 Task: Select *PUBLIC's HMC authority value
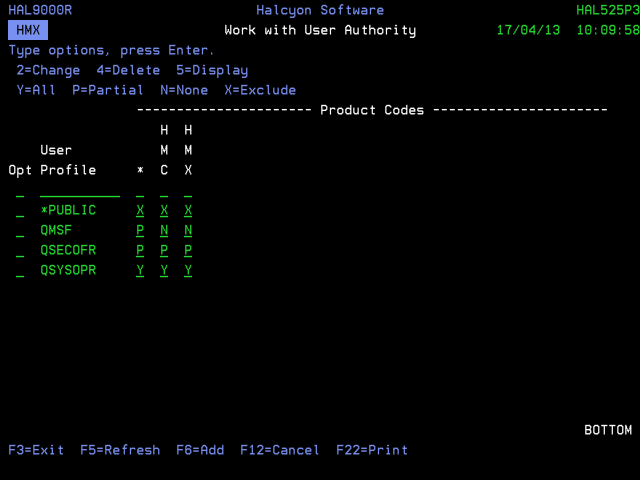(x=164, y=211)
